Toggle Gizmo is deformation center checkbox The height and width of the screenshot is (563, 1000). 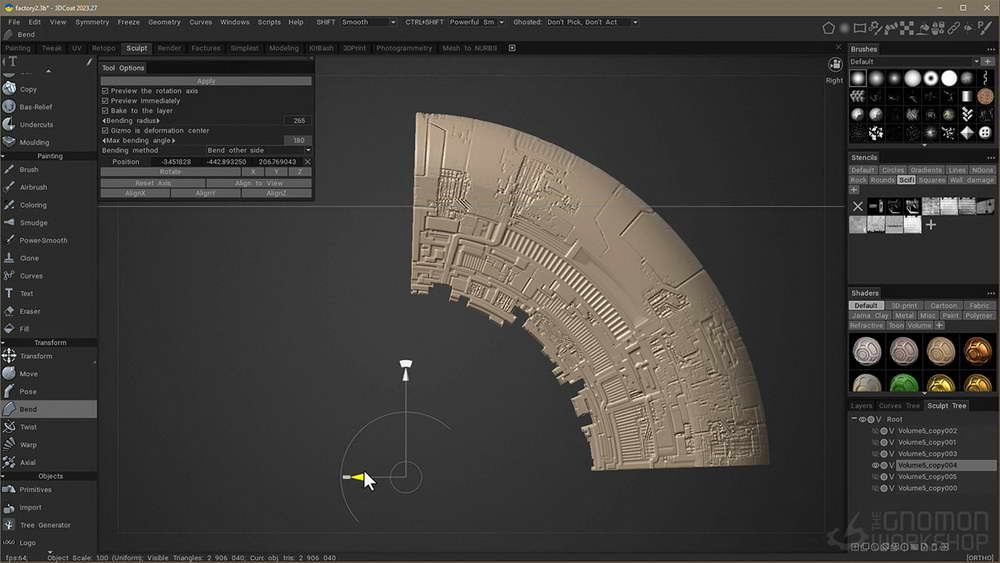105,131
